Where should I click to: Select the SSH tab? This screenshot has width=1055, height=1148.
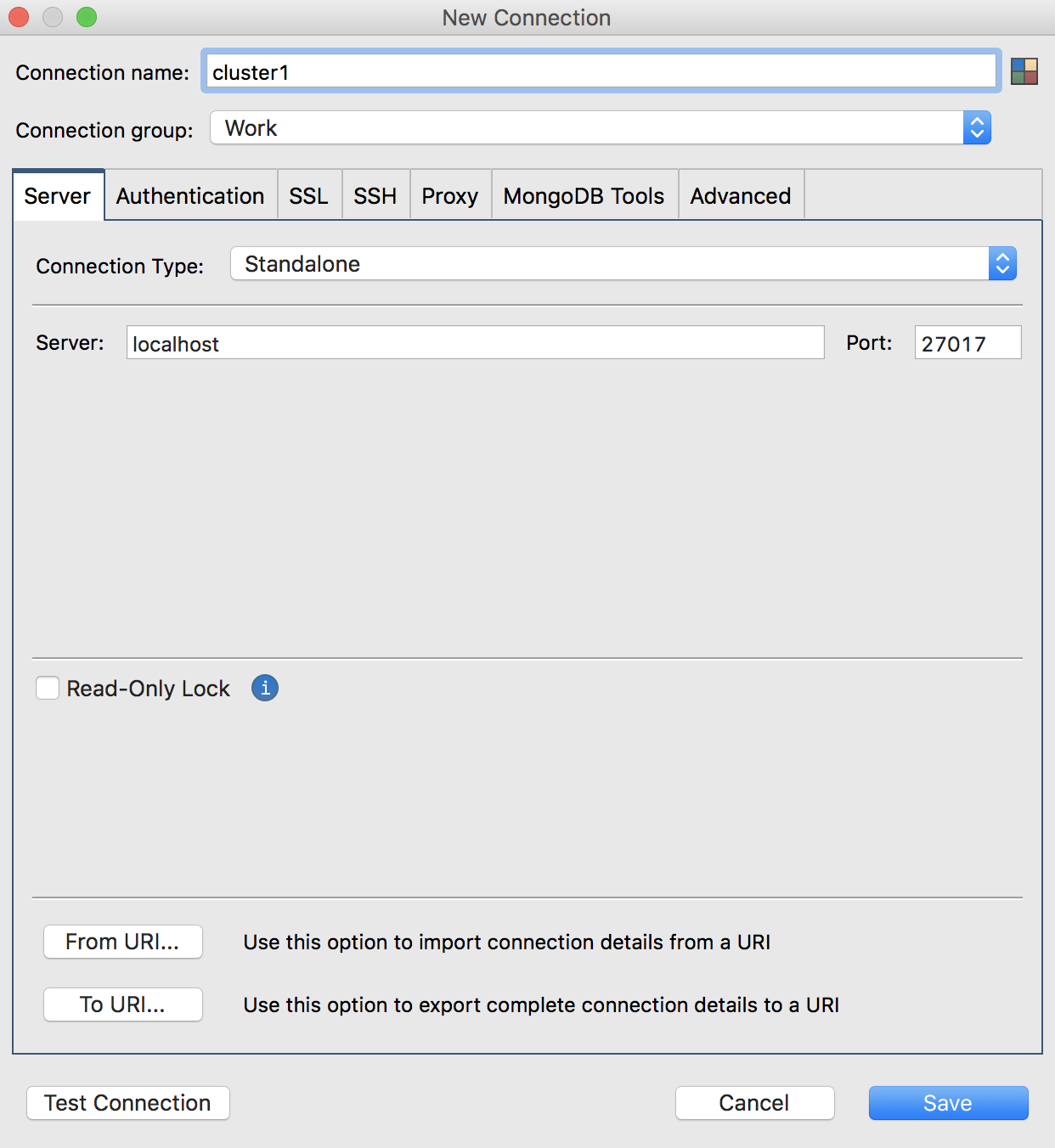(375, 196)
